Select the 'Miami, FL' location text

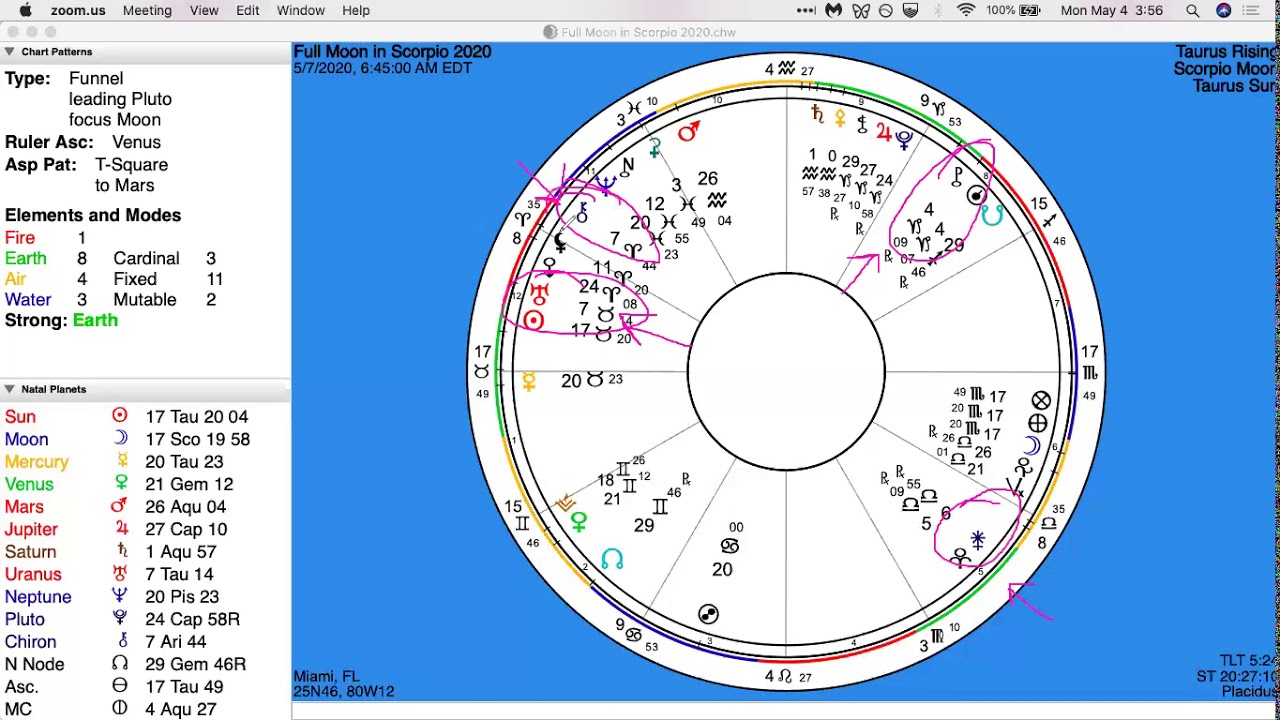tap(326, 676)
